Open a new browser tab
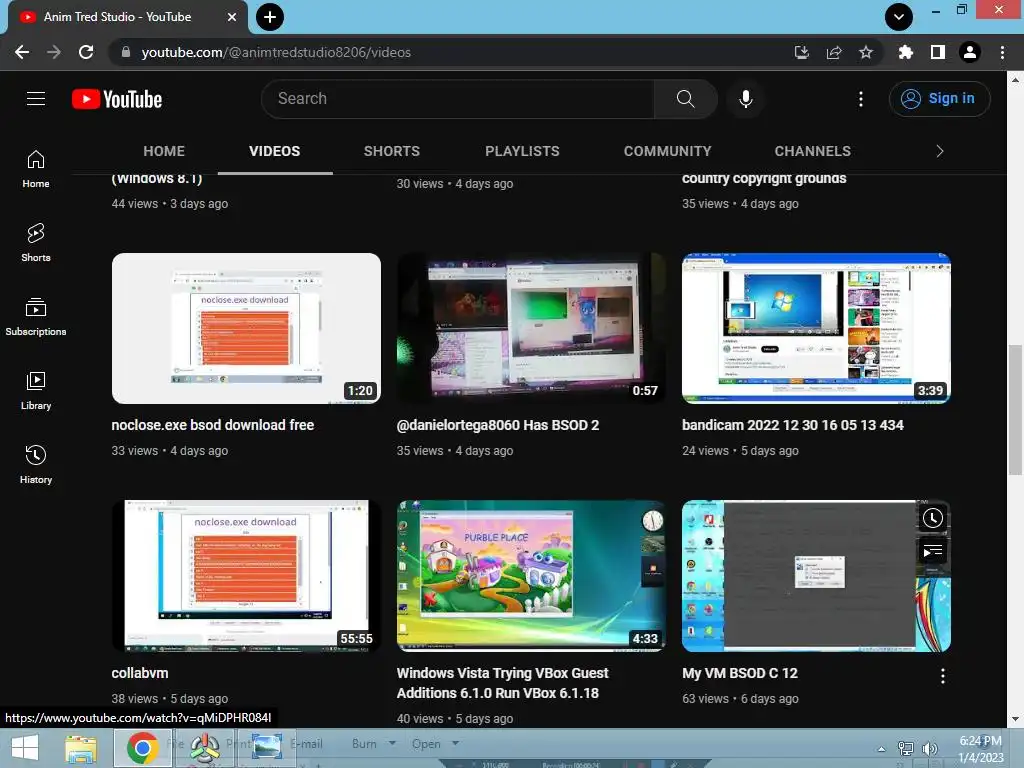 [x=270, y=17]
